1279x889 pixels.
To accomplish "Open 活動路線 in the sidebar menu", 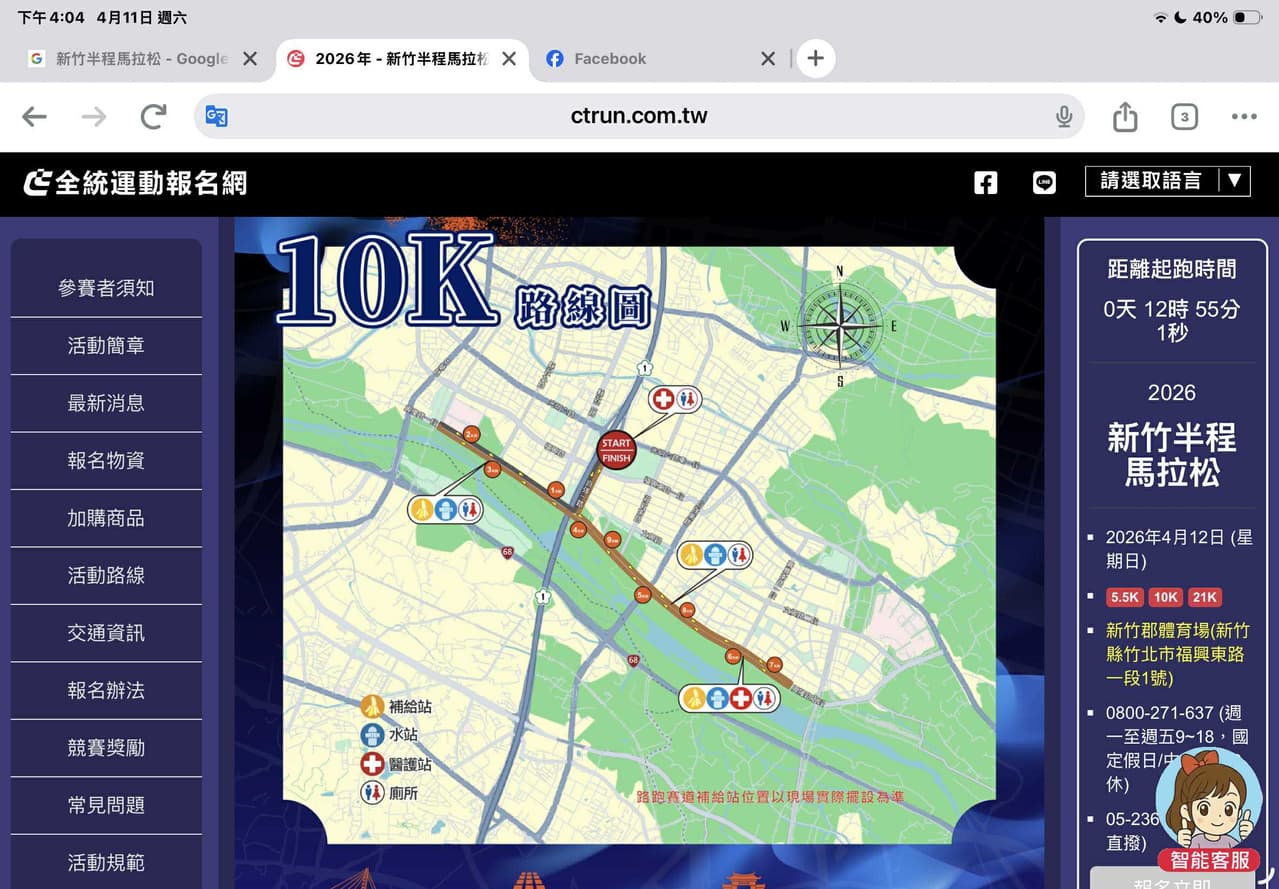I will tap(106, 575).
